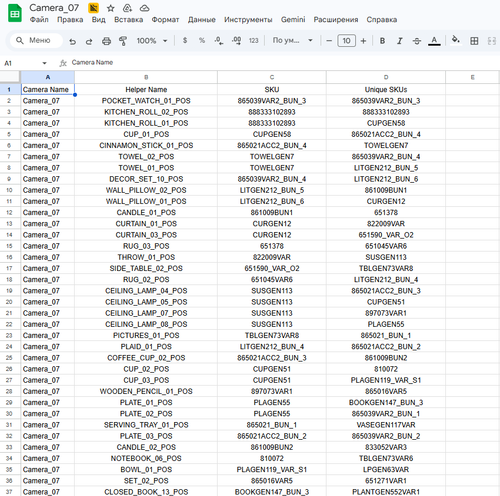This screenshot has height=496, width=500.
Task: Select cell 651590_VAR_O2 in SKU column
Action: pyautogui.click(x=272, y=268)
